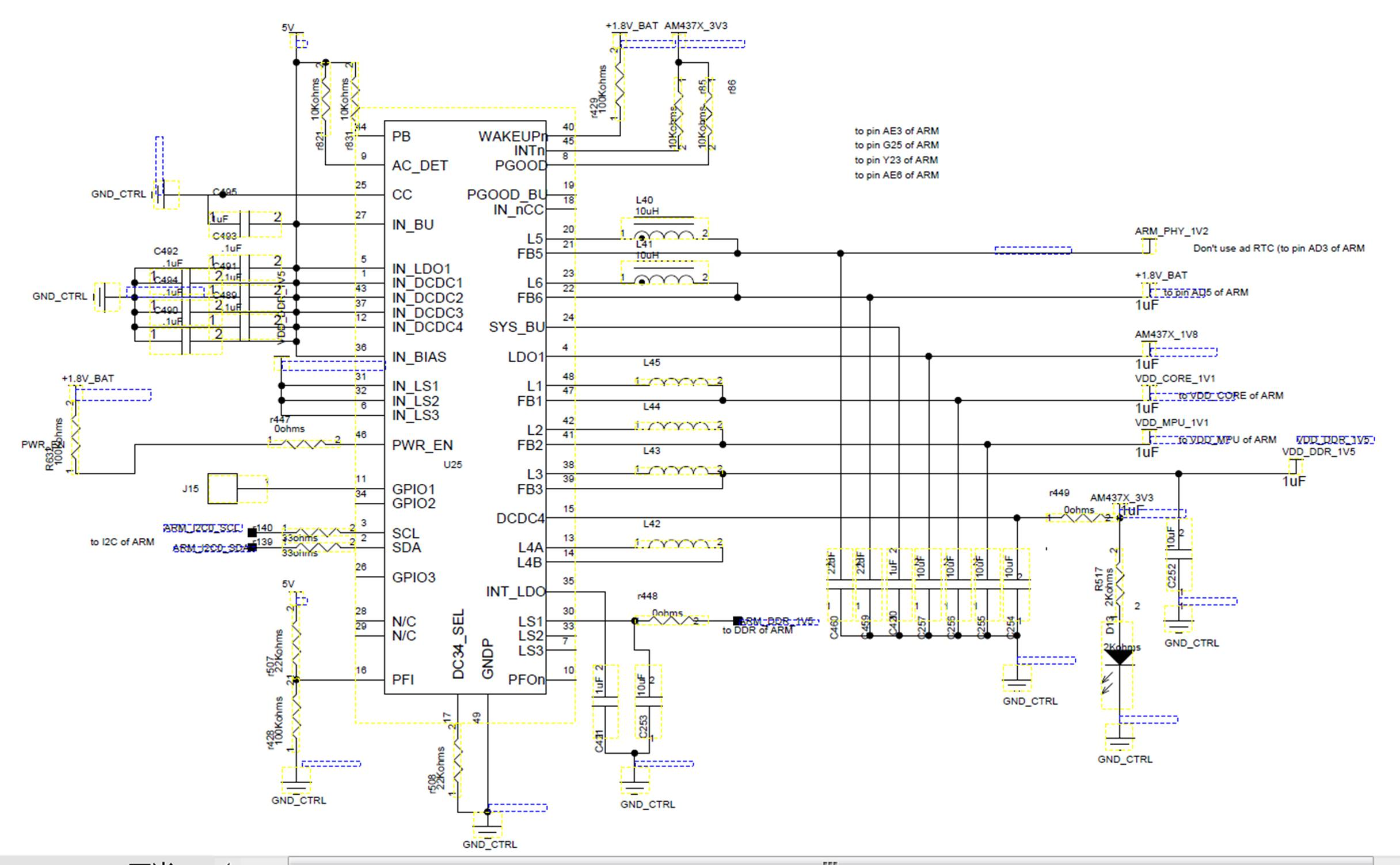
Task: Select inductor L42 on pin L4A
Action: (x=678, y=543)
